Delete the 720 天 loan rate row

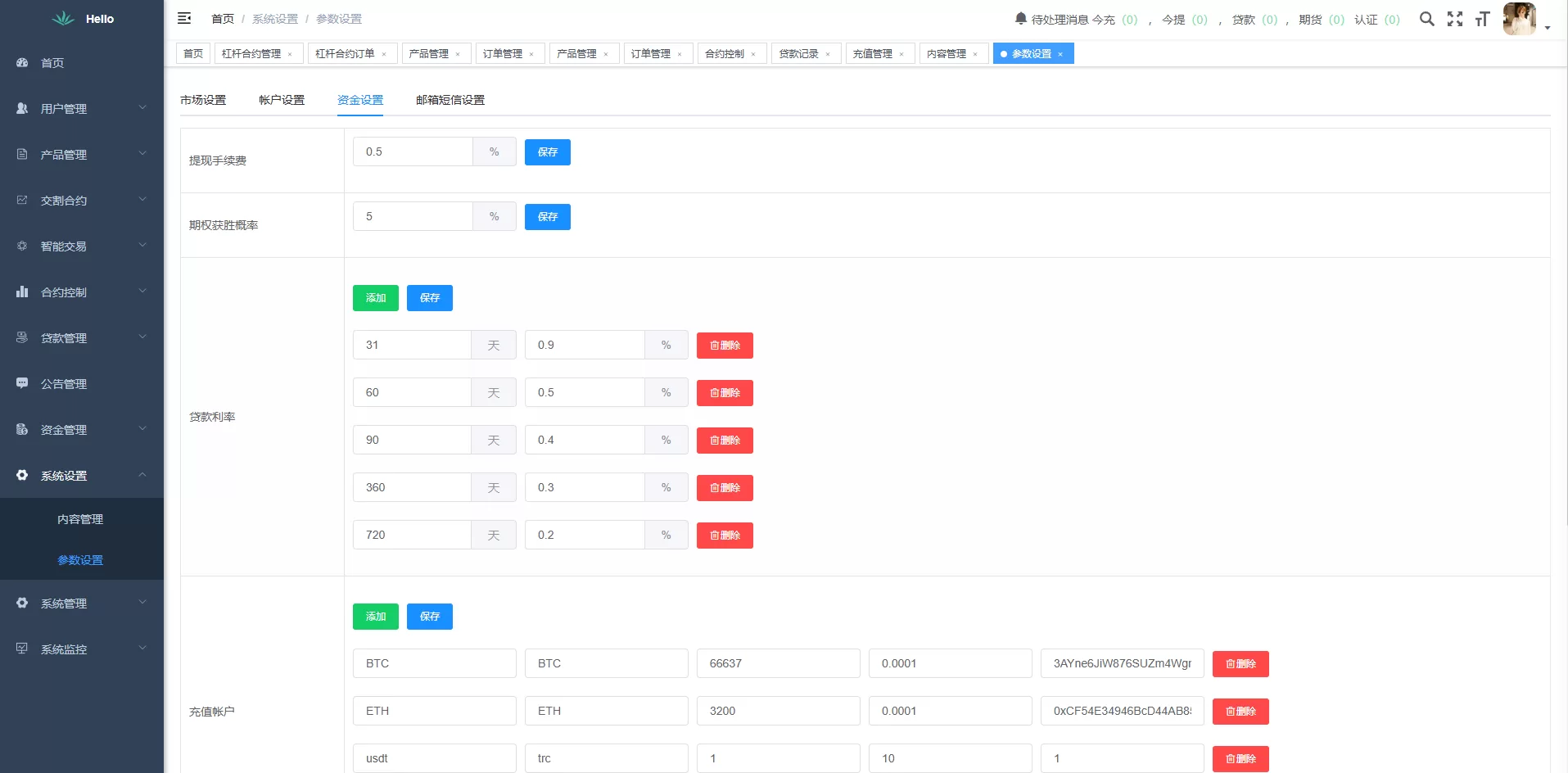tap(725, 536)
